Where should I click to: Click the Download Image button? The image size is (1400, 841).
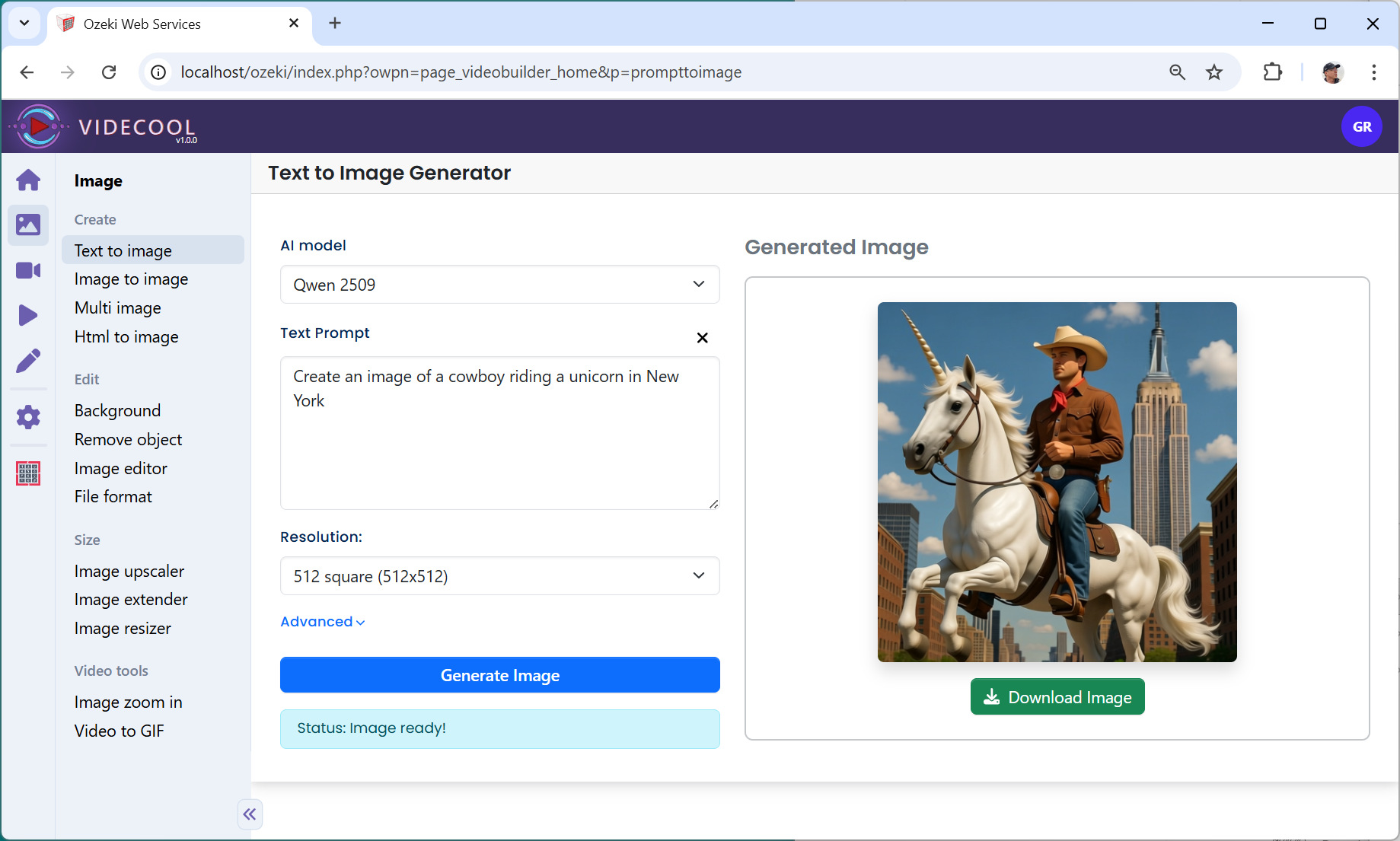coord(1057,697)
